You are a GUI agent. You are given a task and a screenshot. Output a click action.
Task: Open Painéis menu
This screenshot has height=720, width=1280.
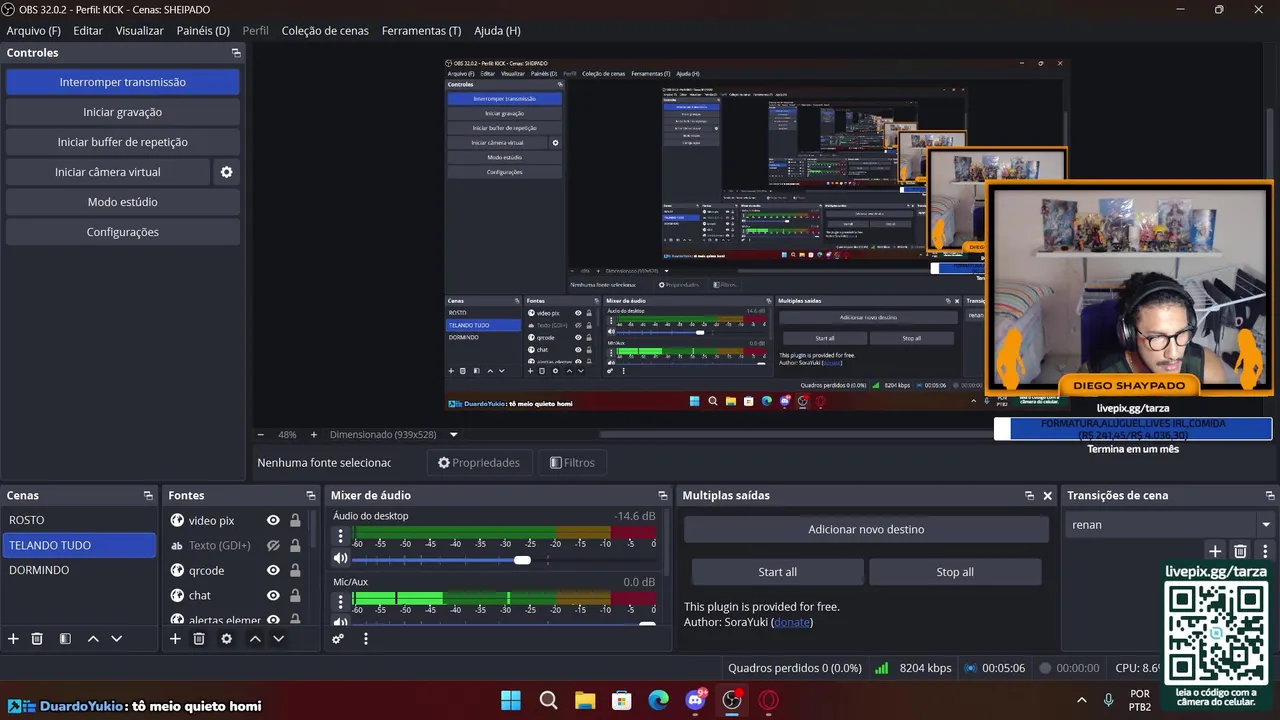(x=203, y=31)
